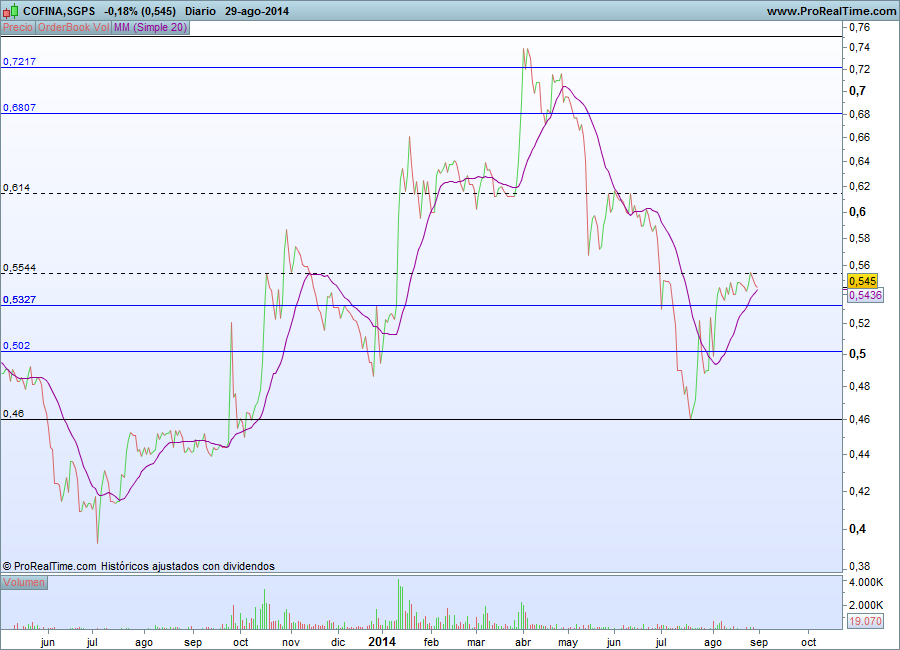Select the 0,5544 dashed level label
Viewport: 900px width, 650px height.
[20, 268]
